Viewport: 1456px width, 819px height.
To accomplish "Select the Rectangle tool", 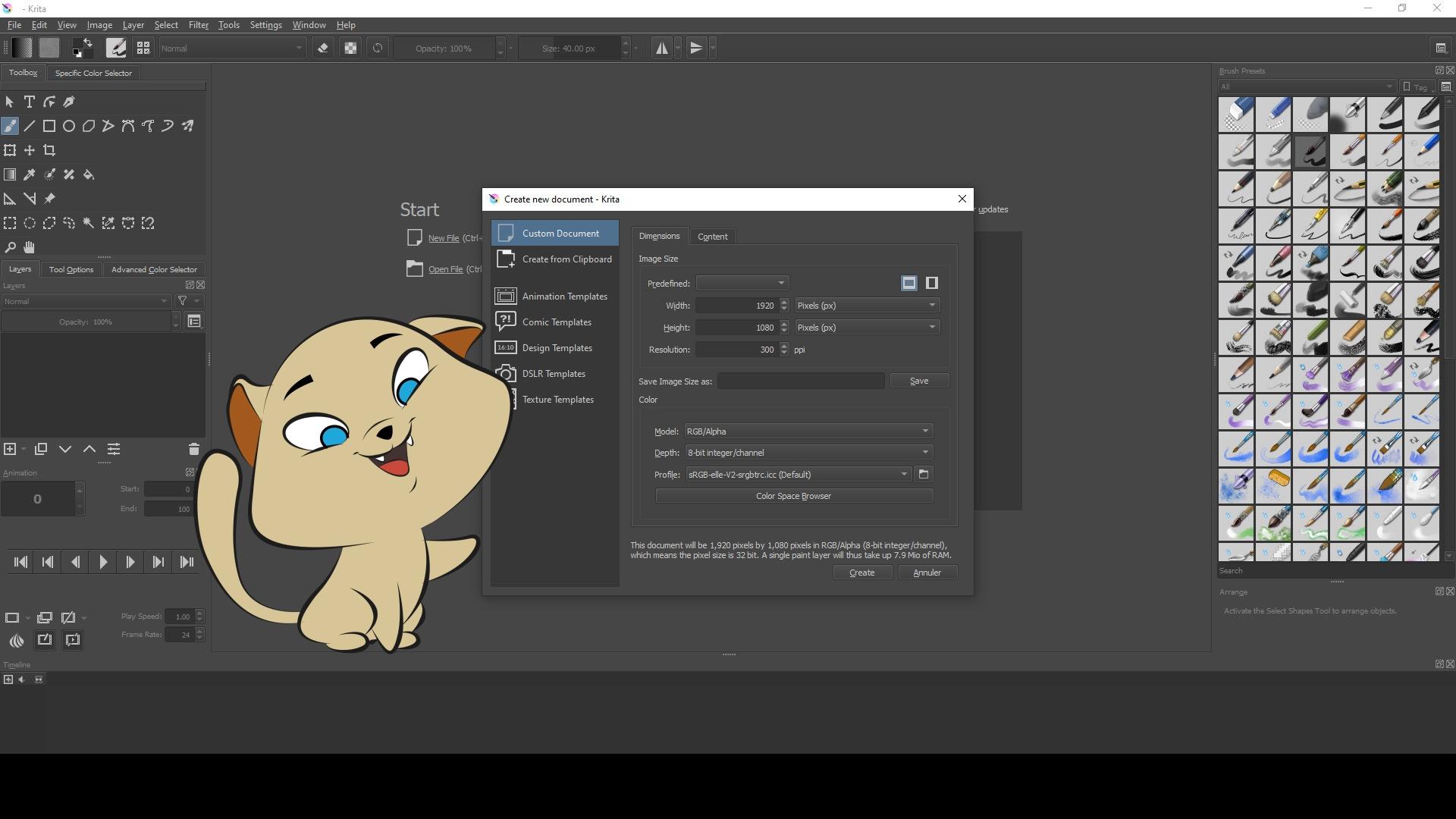I will point(49,126).
